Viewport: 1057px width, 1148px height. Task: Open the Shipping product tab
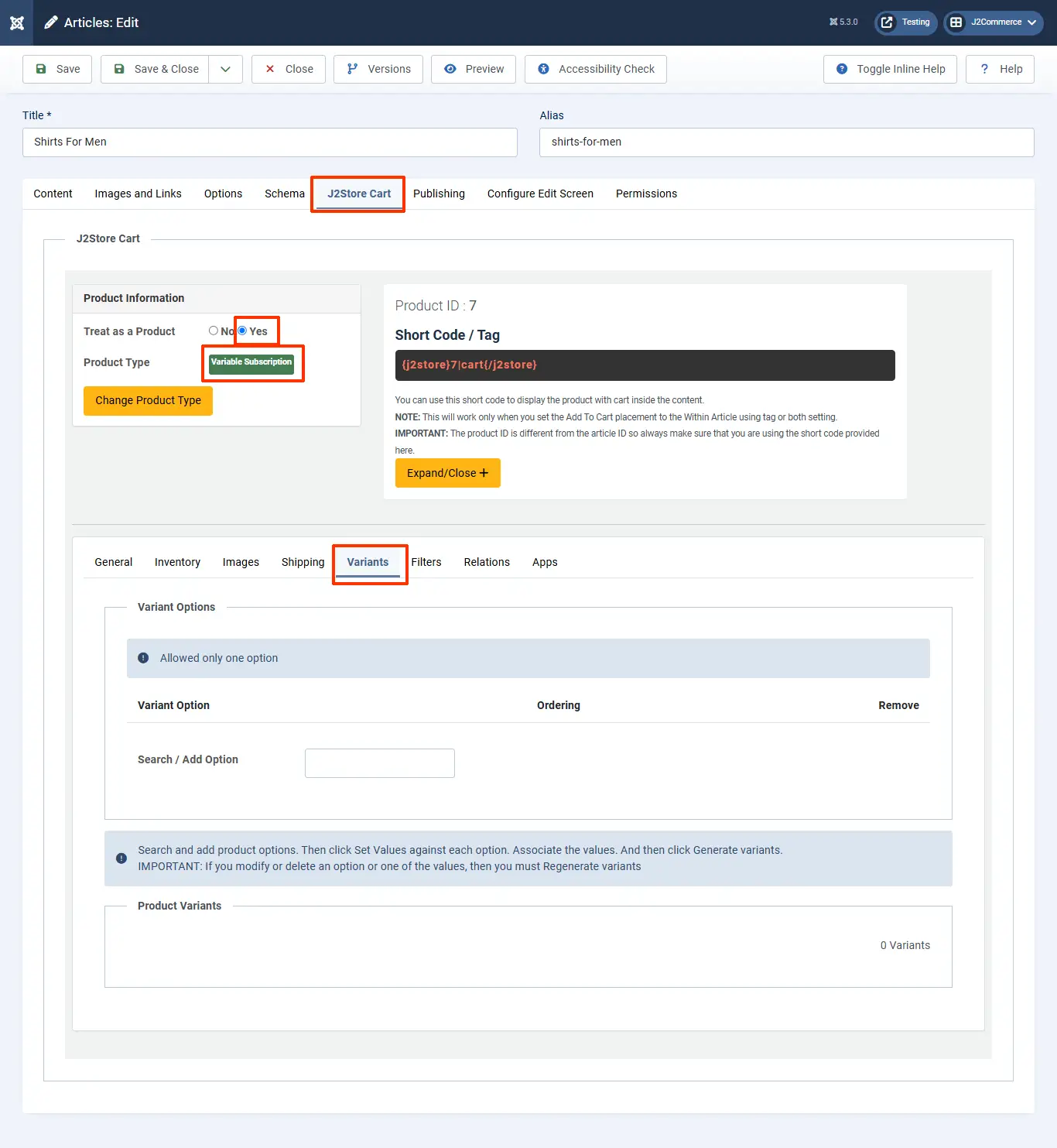(x=303, y=562)
